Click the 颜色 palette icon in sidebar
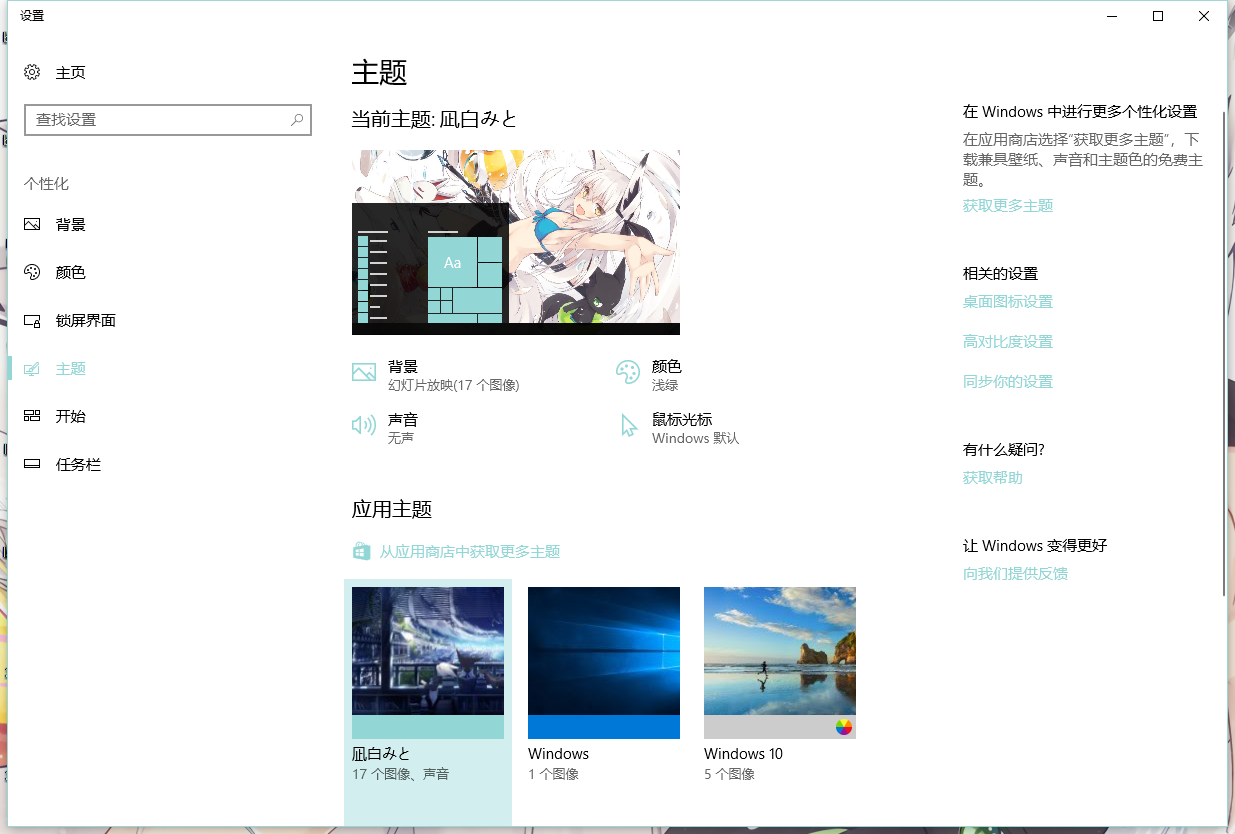The image size is (1235, 834). [32, 273]
